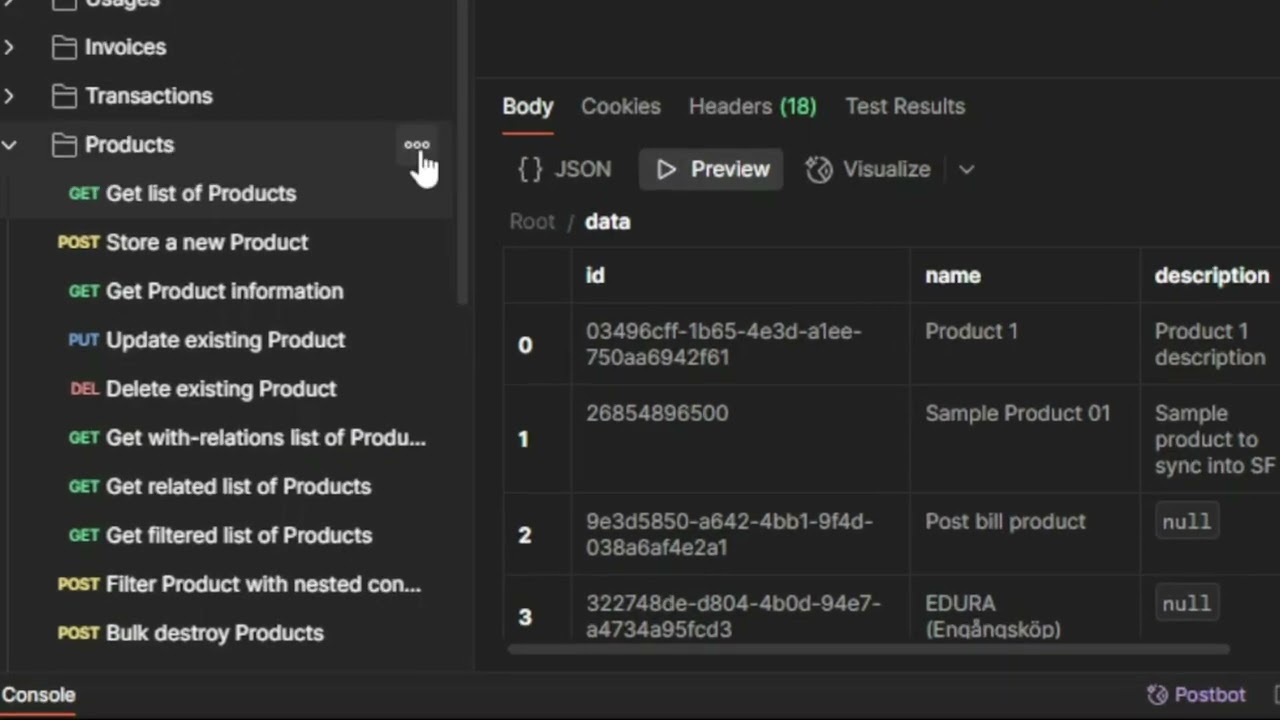The image size is (1280, 720).
Task: Click the data breadcrumb item
Action: tap(607, 222)
